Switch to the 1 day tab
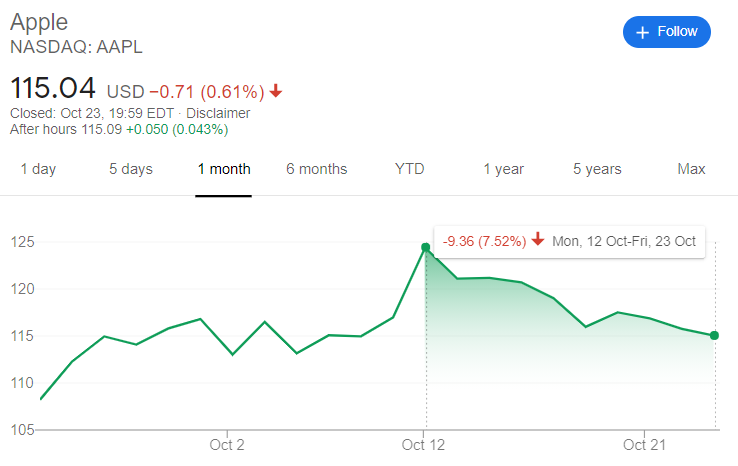The height and width of the screenshot is (466, 738). tap(38, 169)
